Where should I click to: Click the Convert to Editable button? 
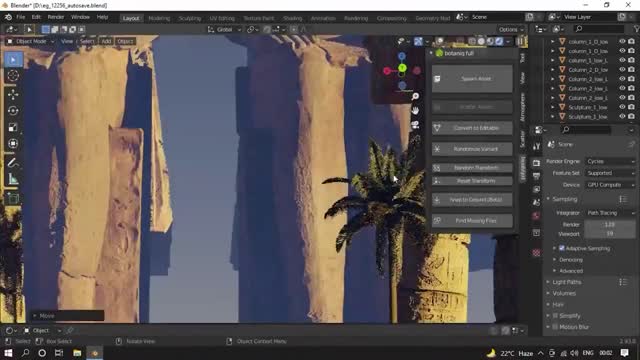pyautogui.click(x=472, y=128)
